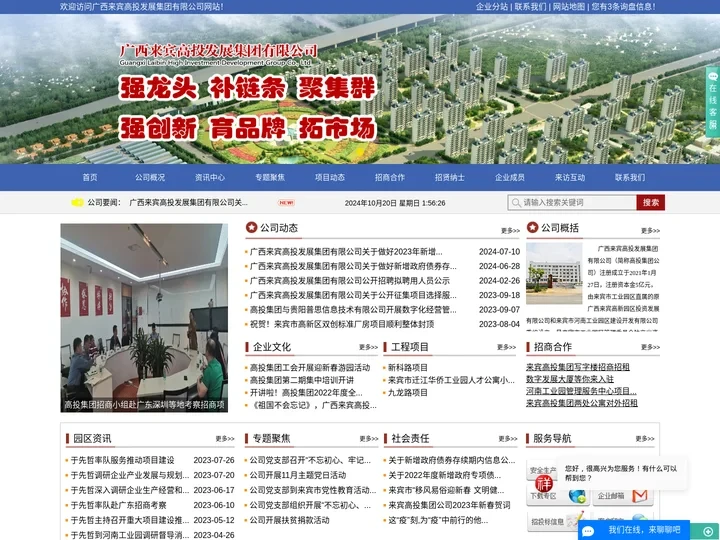Click the yellow speaker icon beside 公司要闻
The width and height of the screenshot is (720, 540).
click(77, 202)
